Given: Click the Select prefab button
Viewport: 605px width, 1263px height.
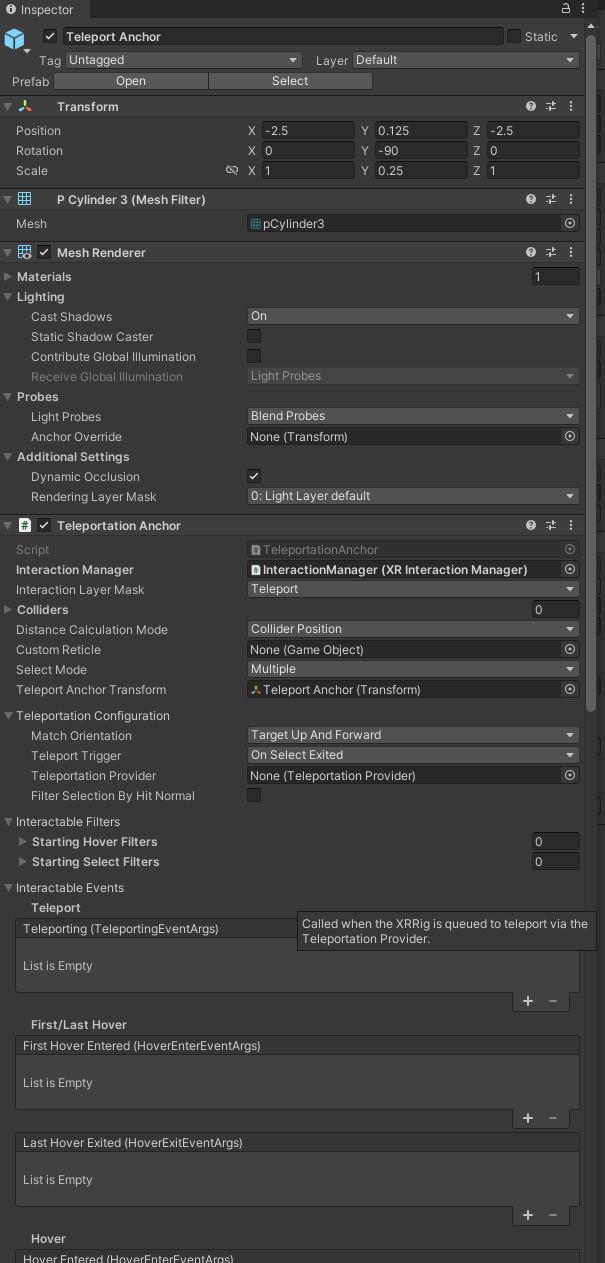Looking at the screenshot, I should pyautogui.click(x=289, y=80).
